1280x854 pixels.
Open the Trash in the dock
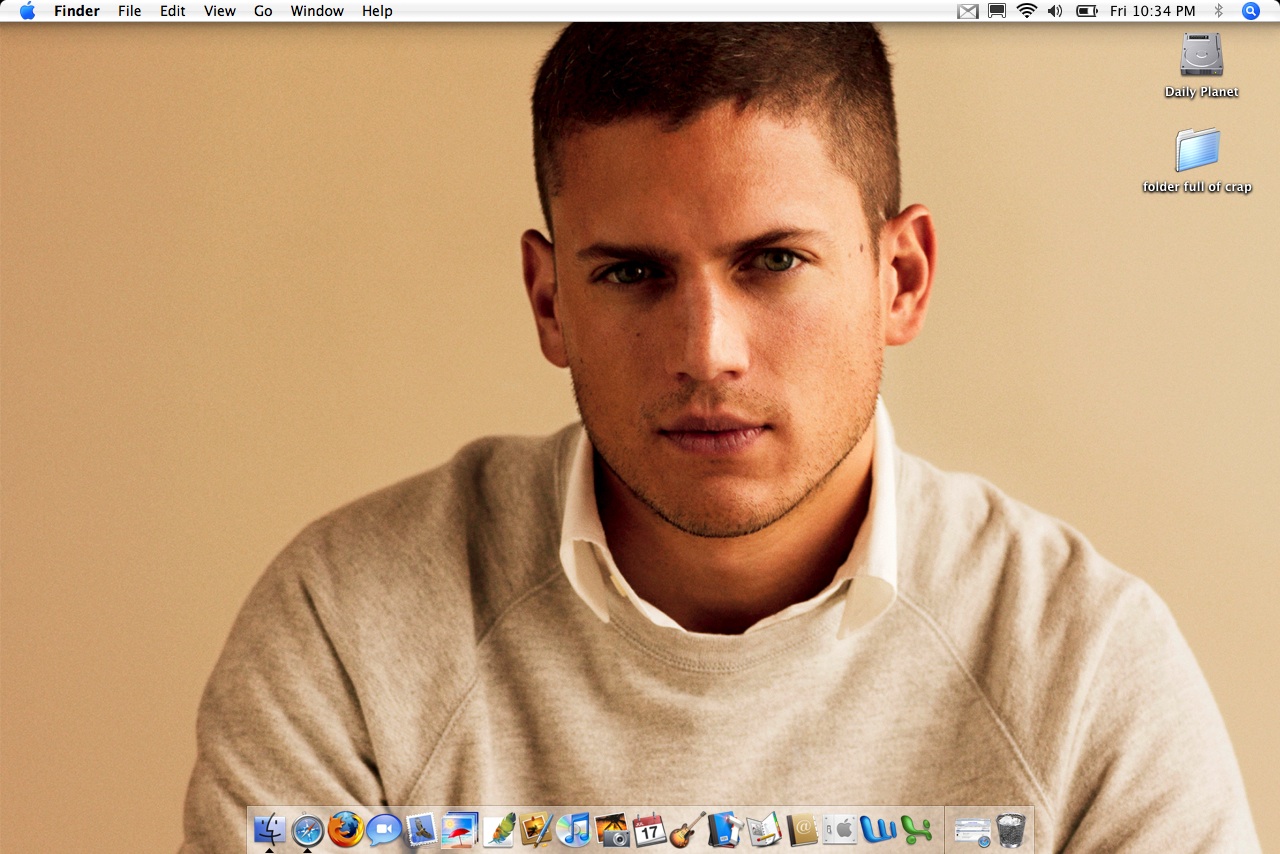point(1011,829)
